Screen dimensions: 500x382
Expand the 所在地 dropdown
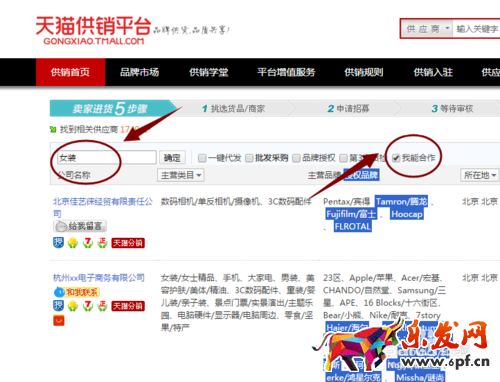point(480,175)
